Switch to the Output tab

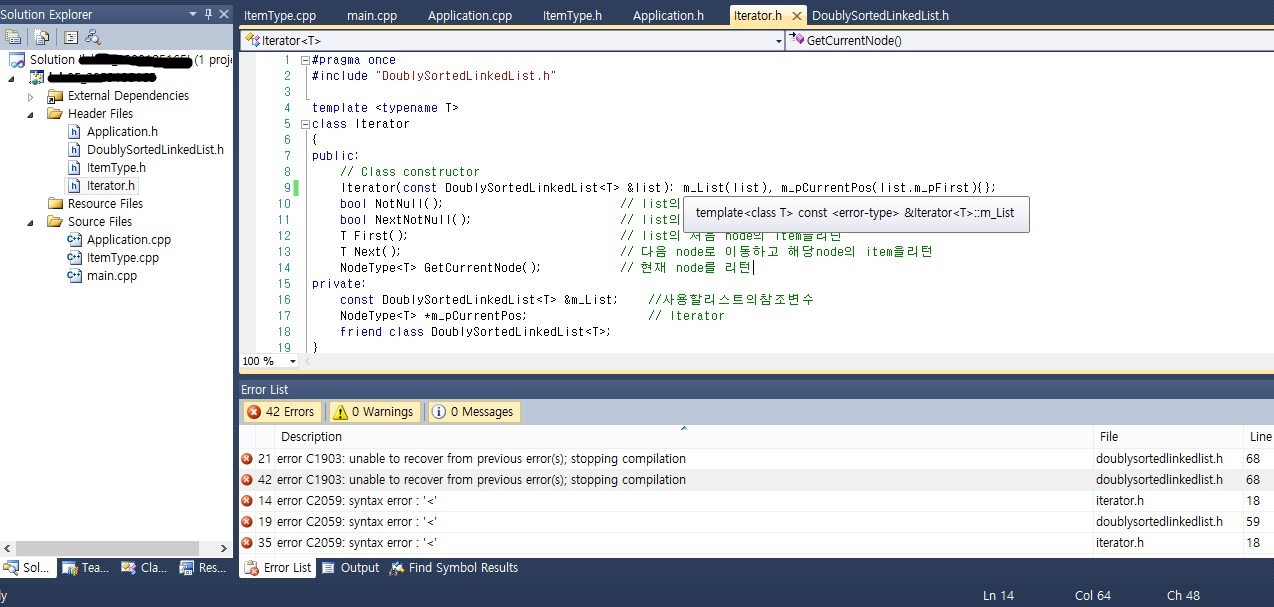[x=350, y=568]
